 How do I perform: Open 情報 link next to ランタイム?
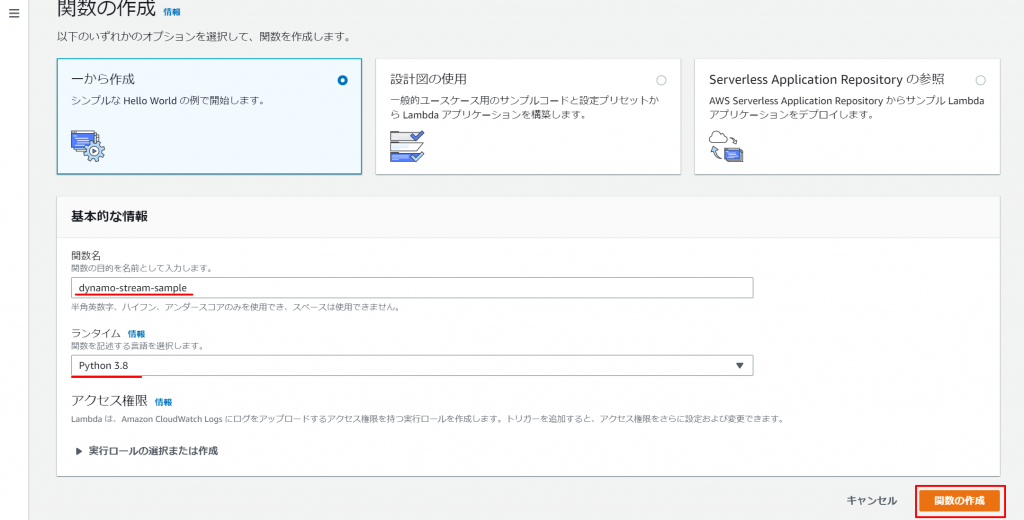[136, 334]
